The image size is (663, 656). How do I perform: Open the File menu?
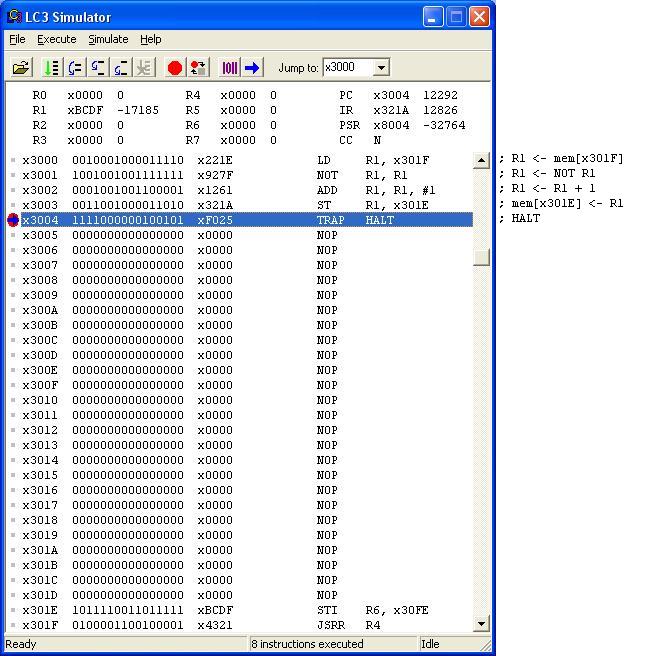click(17, 39)
